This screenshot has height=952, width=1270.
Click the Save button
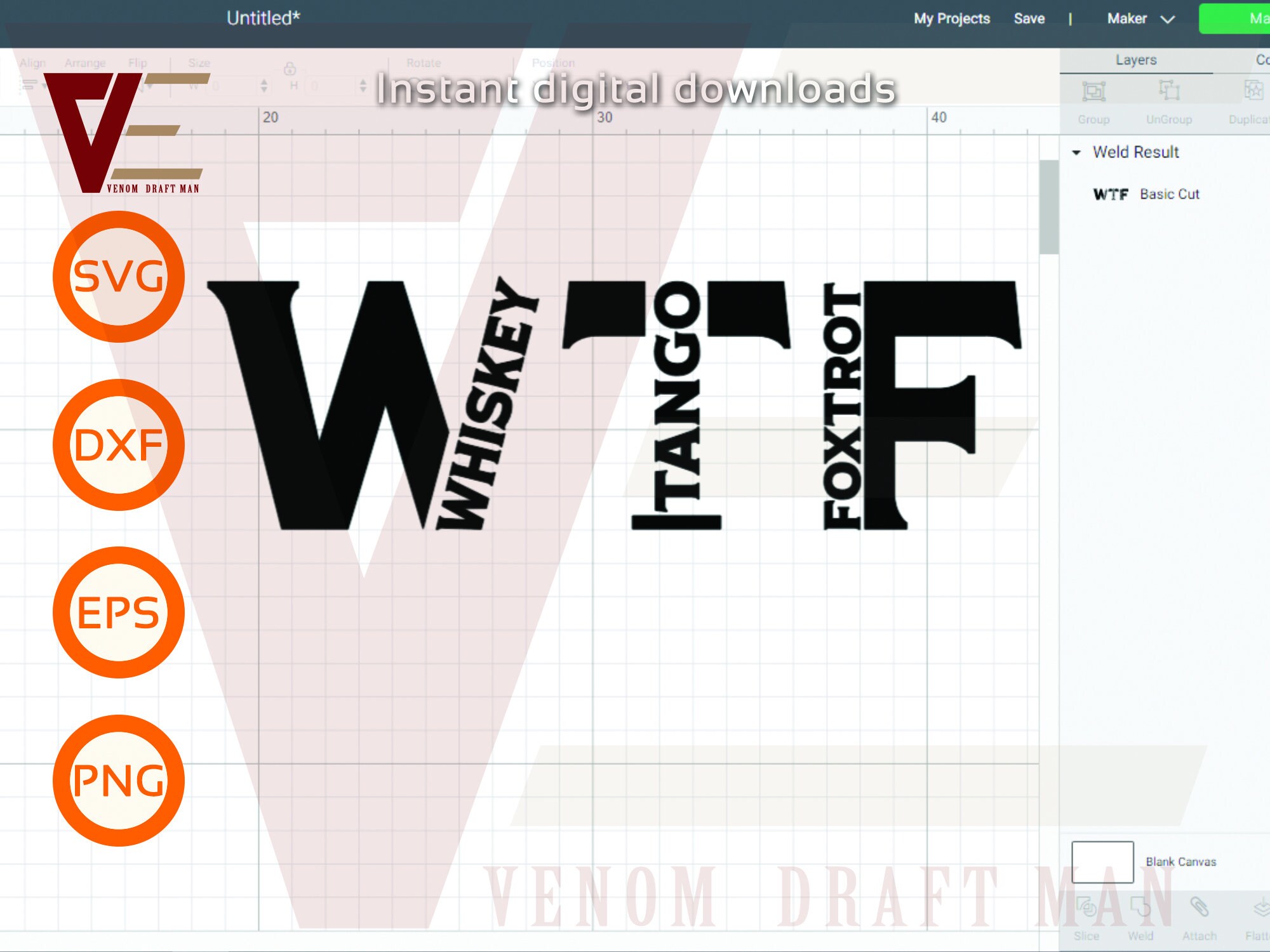(1029, 18)
